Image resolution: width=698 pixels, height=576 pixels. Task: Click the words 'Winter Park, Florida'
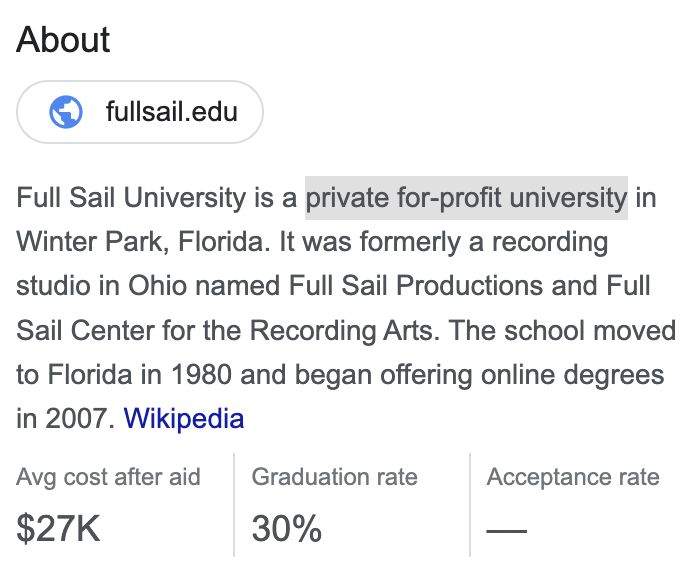pyautogui.click(x=143, y=242)
